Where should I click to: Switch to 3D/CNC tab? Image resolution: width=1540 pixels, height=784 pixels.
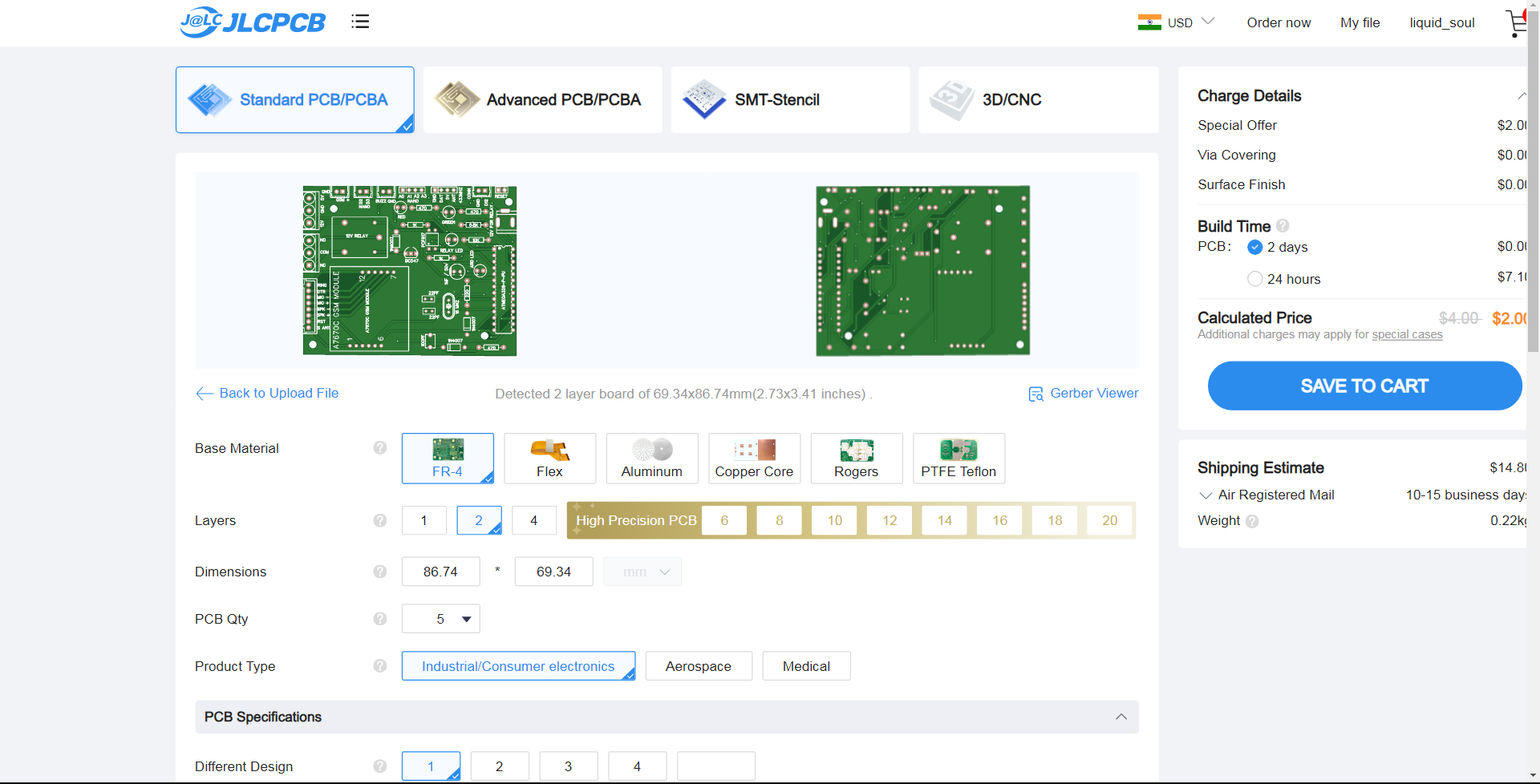tap(1039, 99)
